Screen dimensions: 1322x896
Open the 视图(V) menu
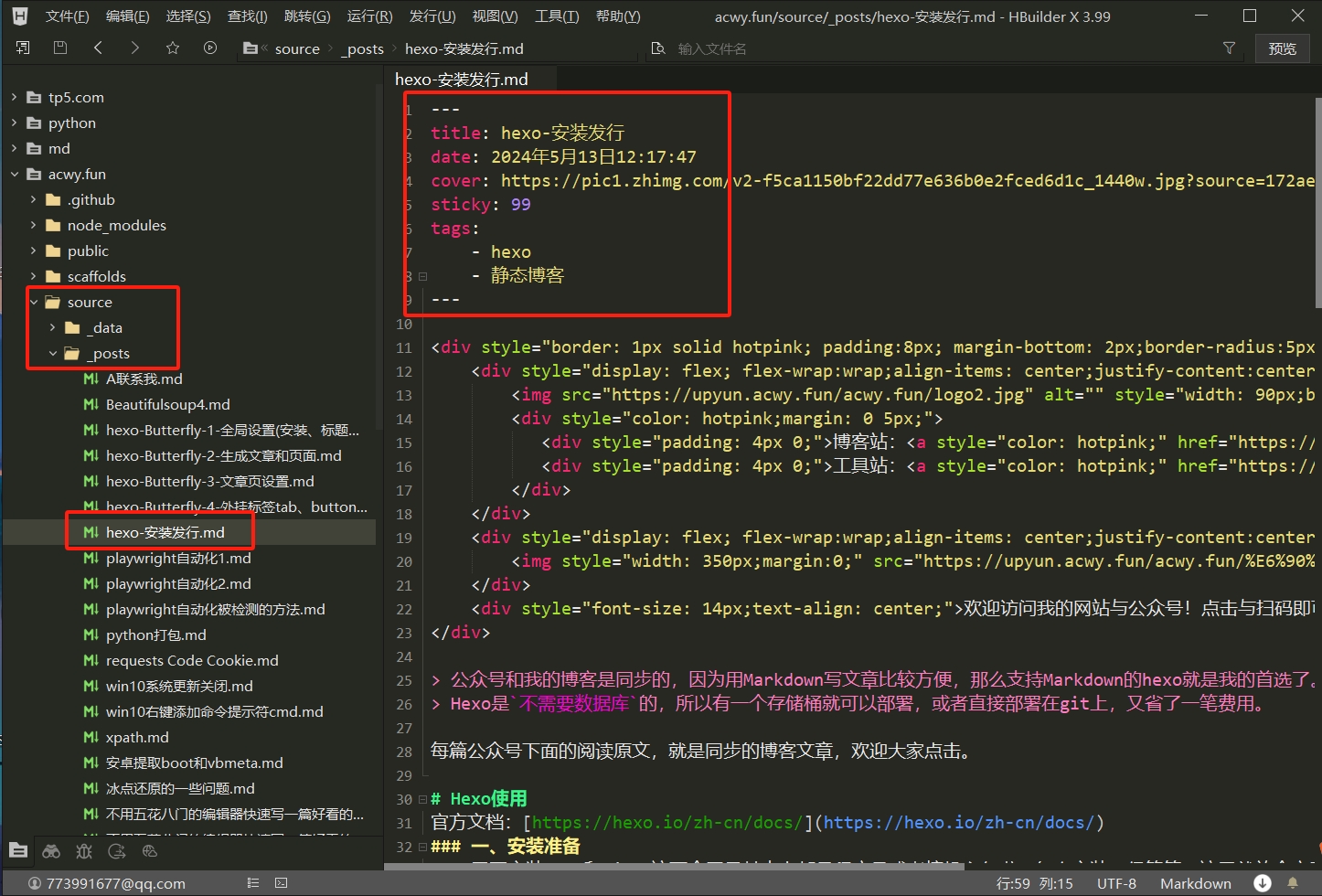[495, 16]
